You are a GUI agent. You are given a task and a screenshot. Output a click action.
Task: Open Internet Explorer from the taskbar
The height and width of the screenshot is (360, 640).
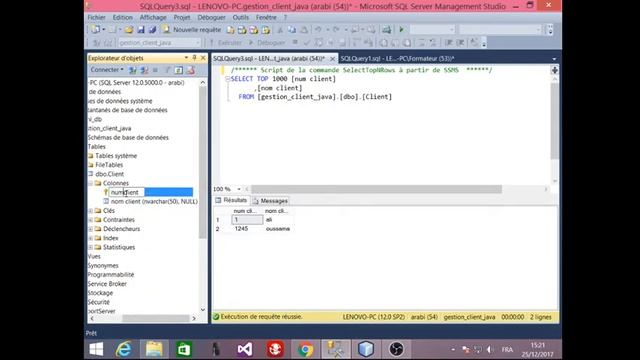click(x=124, y=349)
